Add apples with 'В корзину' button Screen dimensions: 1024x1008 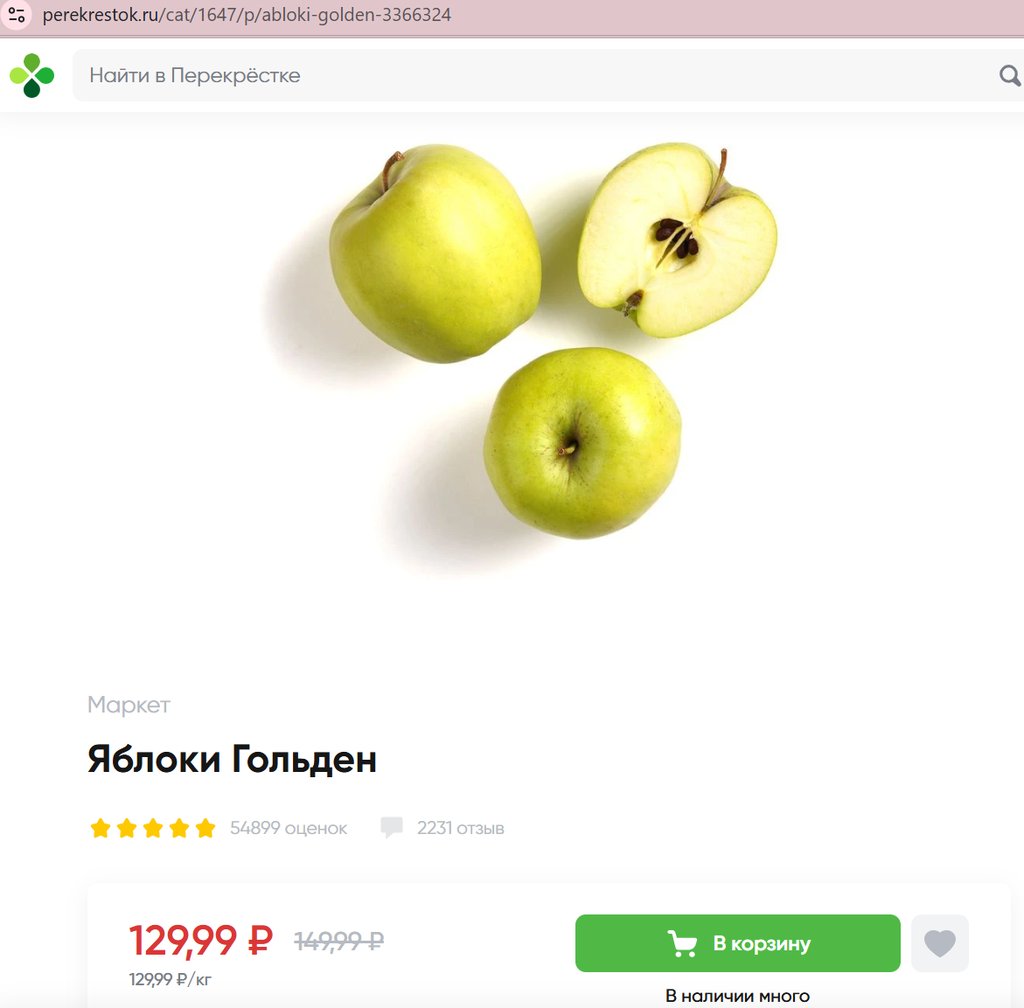coord(738,943)
